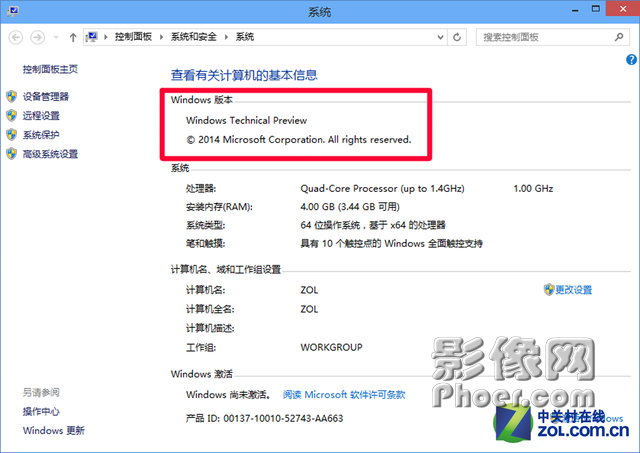Close the 系统 window

(x=623, y=9)
